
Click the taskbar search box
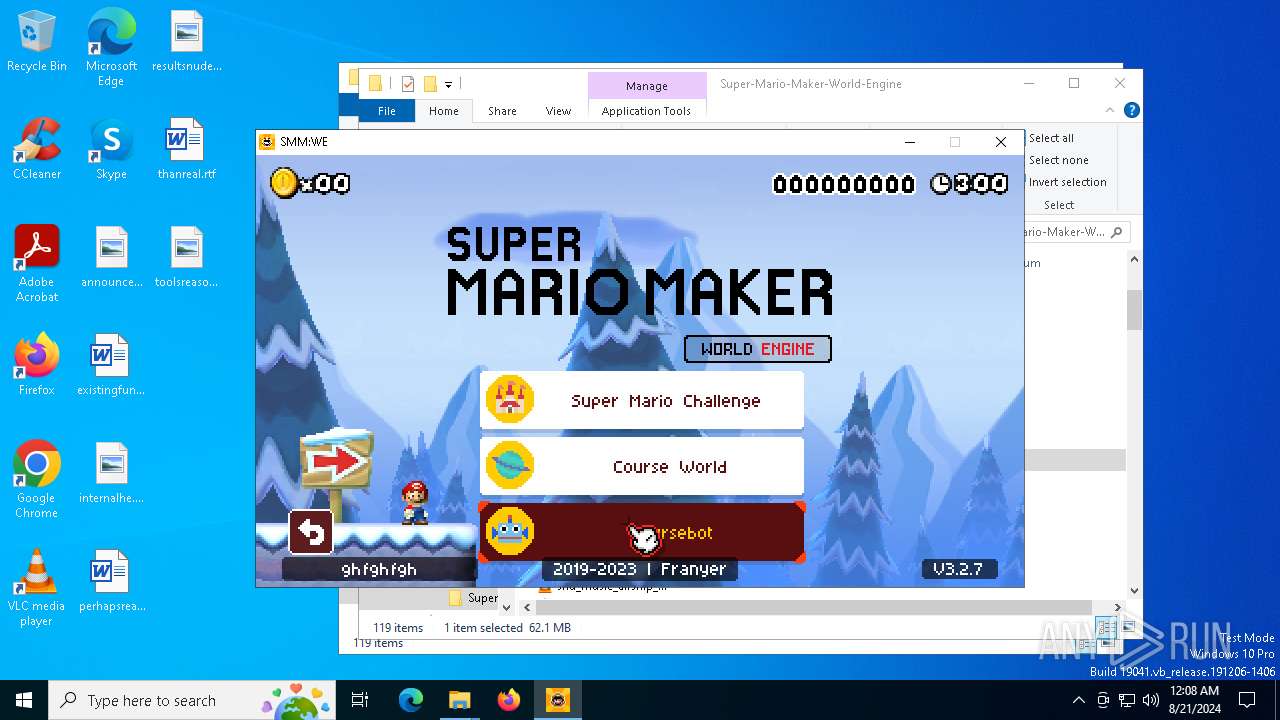click(194, 700)
